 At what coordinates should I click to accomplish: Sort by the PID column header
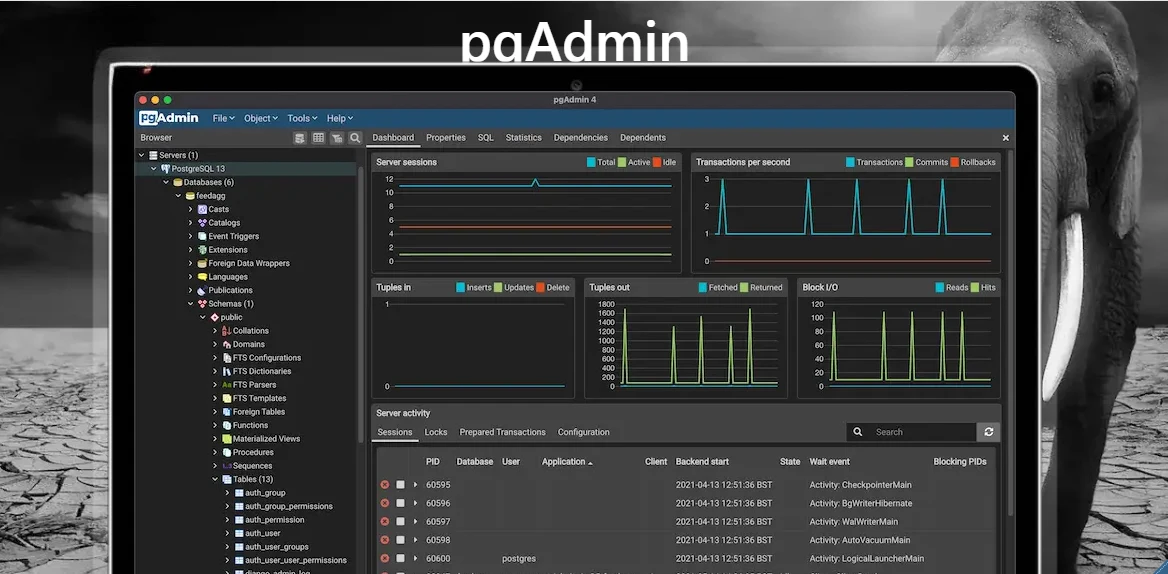coord(433,462)
